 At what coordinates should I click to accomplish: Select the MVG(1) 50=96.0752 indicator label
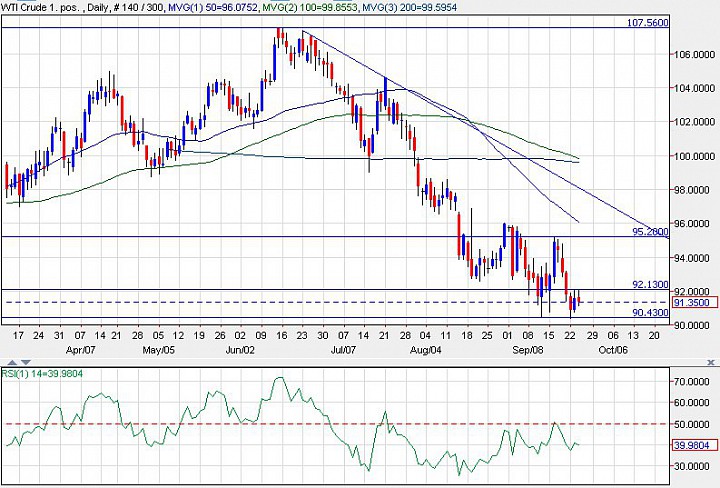pyautogui.click(x=213, y=7)
